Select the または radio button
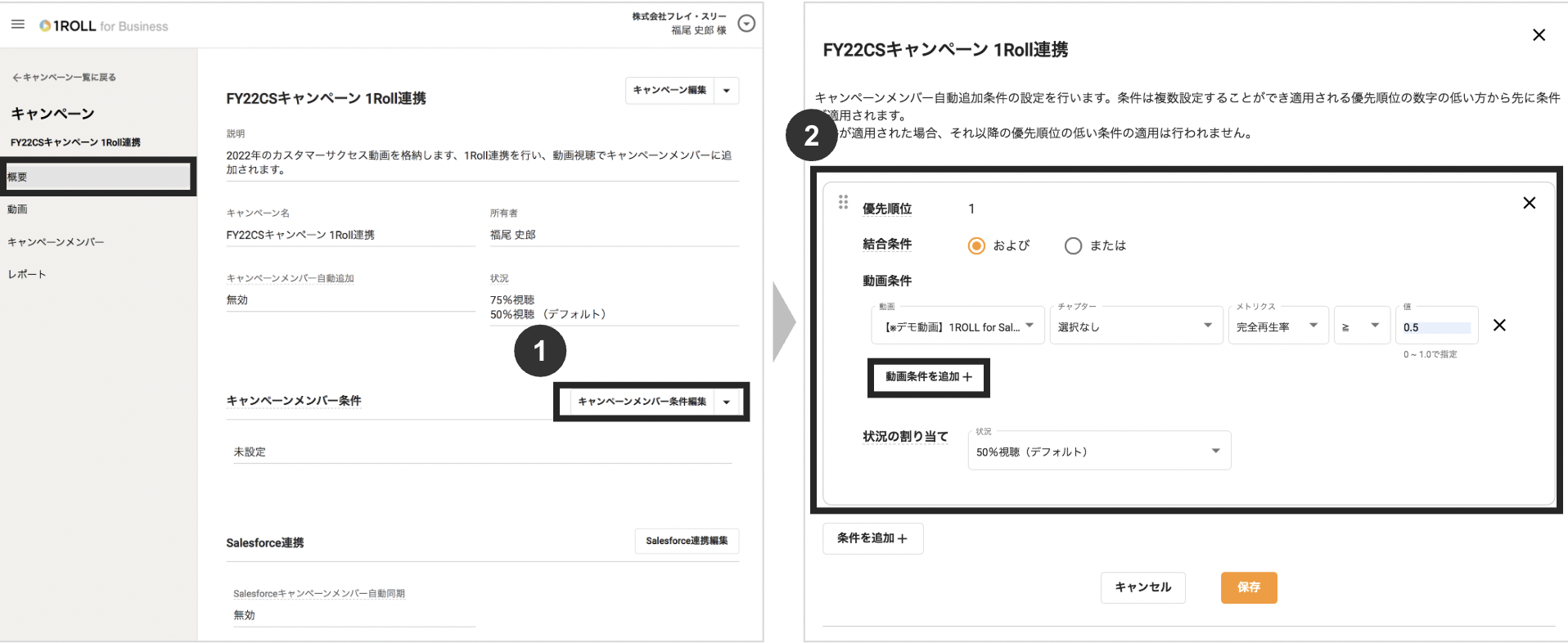The height and width of the screenshot is (643, 1568). [x=1073, y=245]
